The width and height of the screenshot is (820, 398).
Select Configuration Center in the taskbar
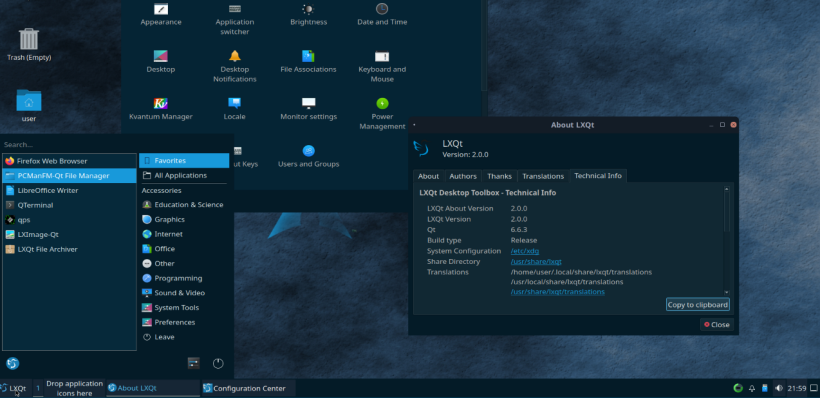(x=248, y=388)
